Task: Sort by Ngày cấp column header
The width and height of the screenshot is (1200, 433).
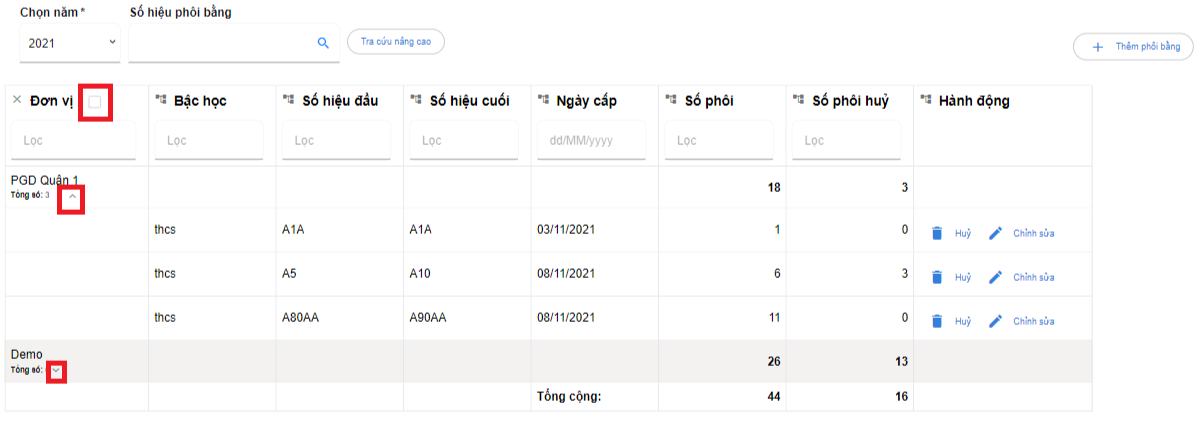Action: pyautogui.click(x=590, y=101)
